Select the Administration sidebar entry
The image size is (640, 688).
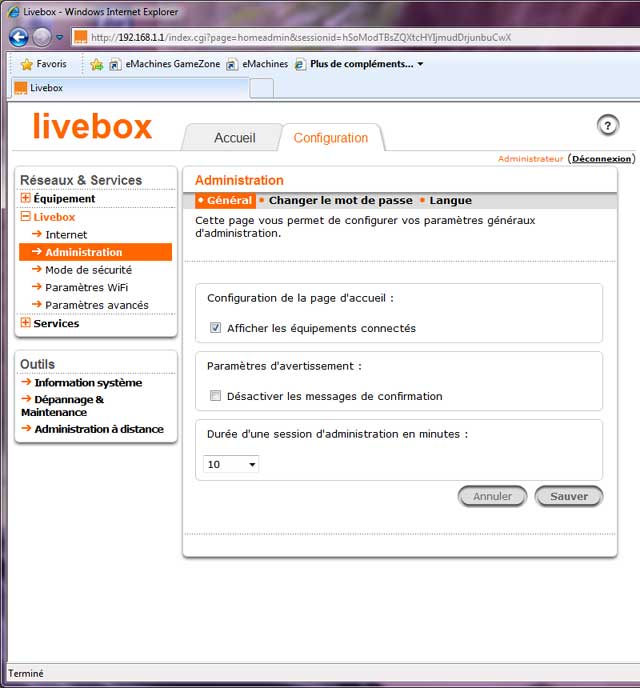[96, 252]
